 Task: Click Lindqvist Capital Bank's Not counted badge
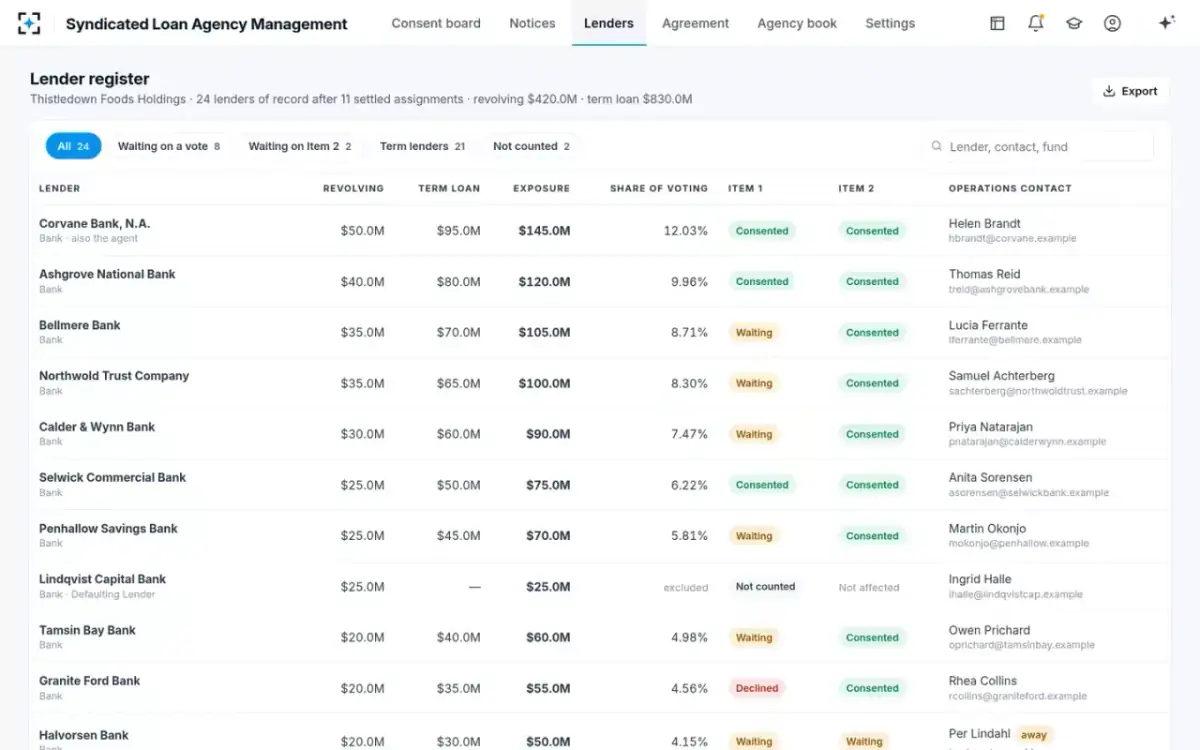coord(765,587)
